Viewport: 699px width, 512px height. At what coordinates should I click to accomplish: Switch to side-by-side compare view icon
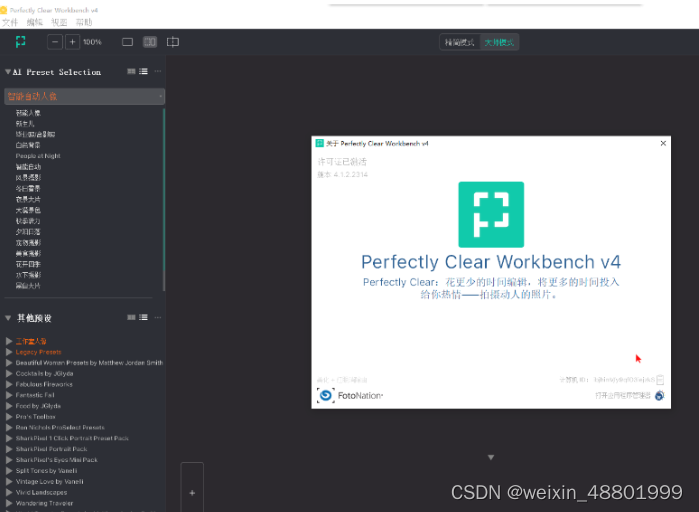coord(150,42)
